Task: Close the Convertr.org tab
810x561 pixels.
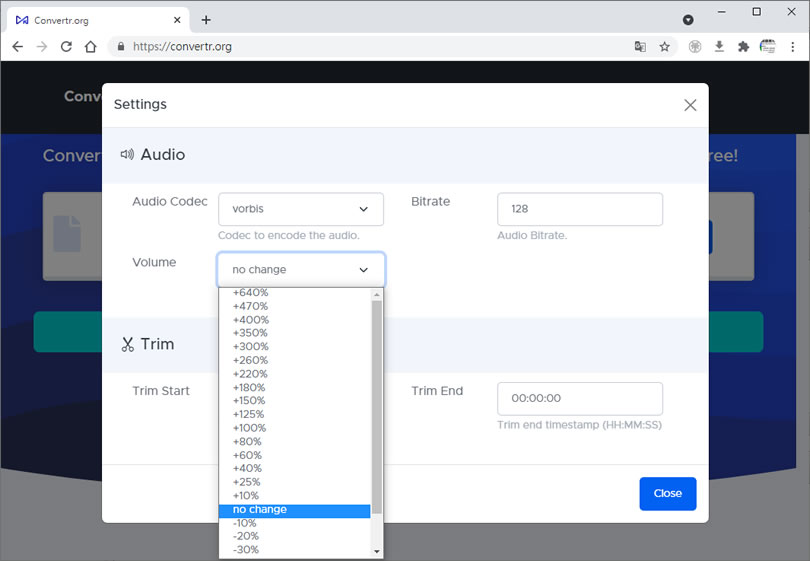Action: tap(177, 20)
